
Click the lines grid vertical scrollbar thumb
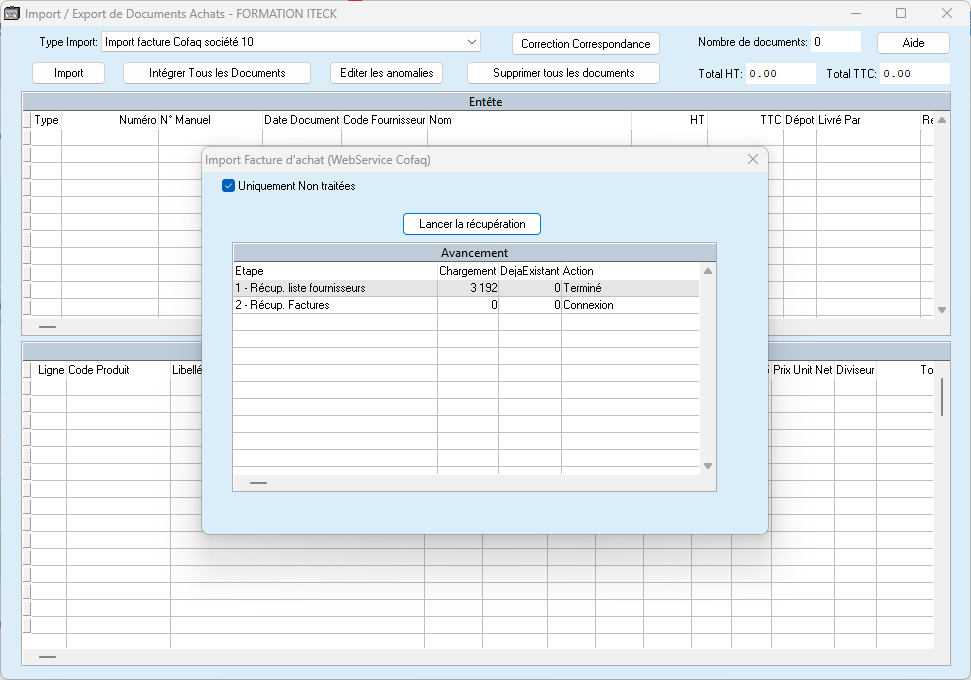coord(942,396)
